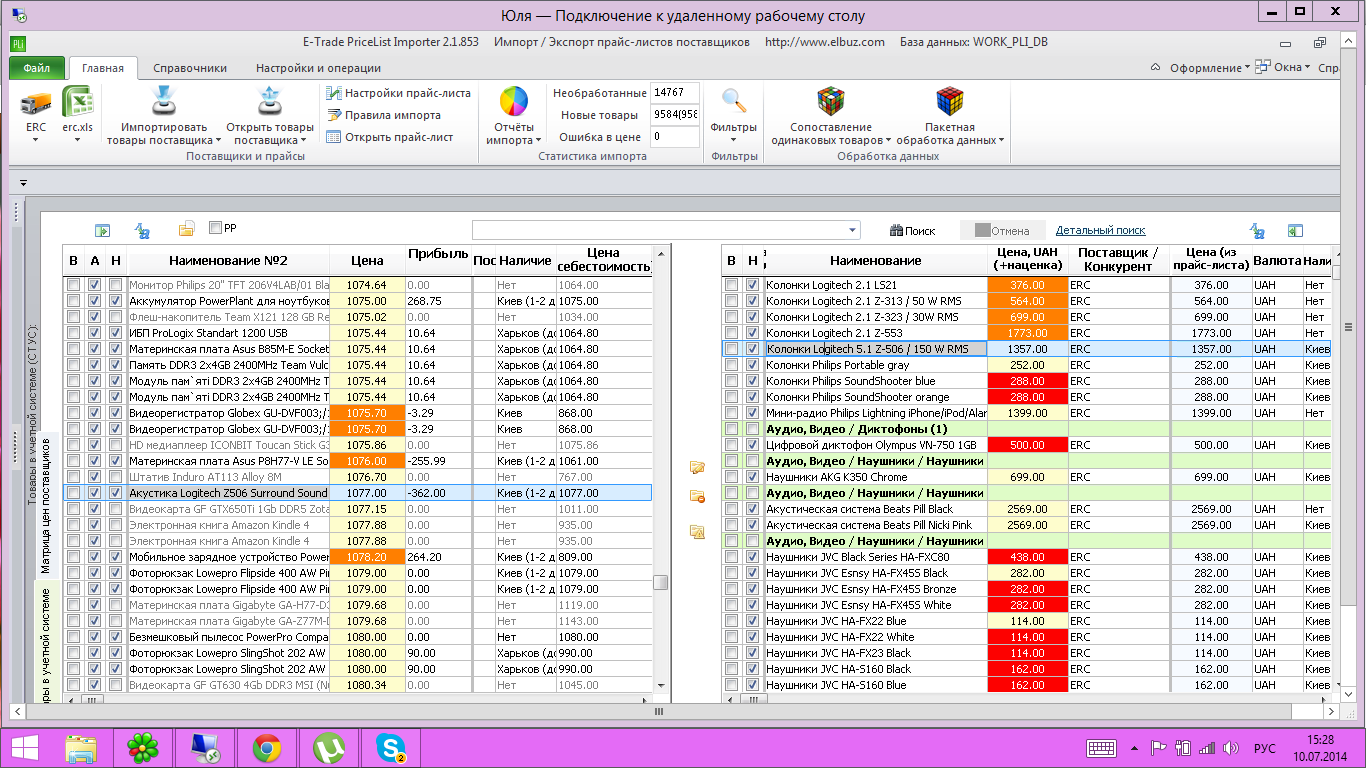
Task: Open the Детальный поиск link
Action: 1100,230
